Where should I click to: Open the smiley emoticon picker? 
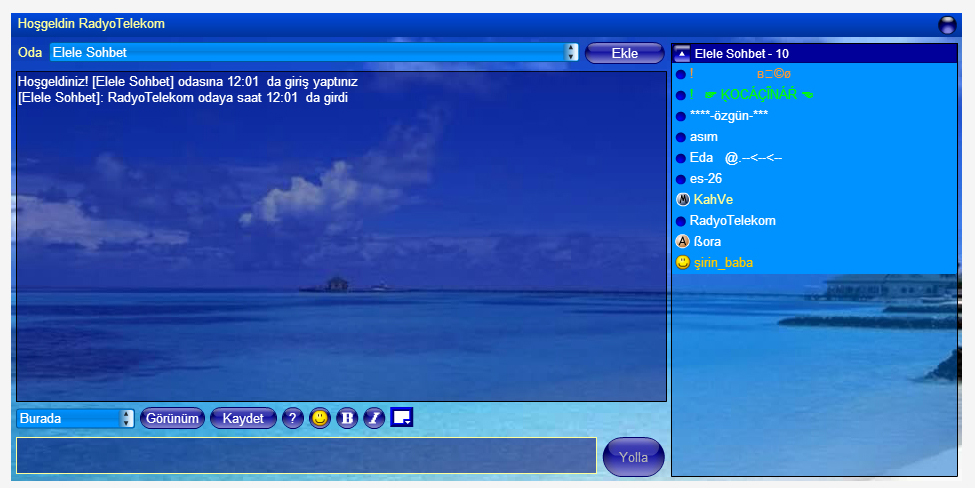pos(320,418)
